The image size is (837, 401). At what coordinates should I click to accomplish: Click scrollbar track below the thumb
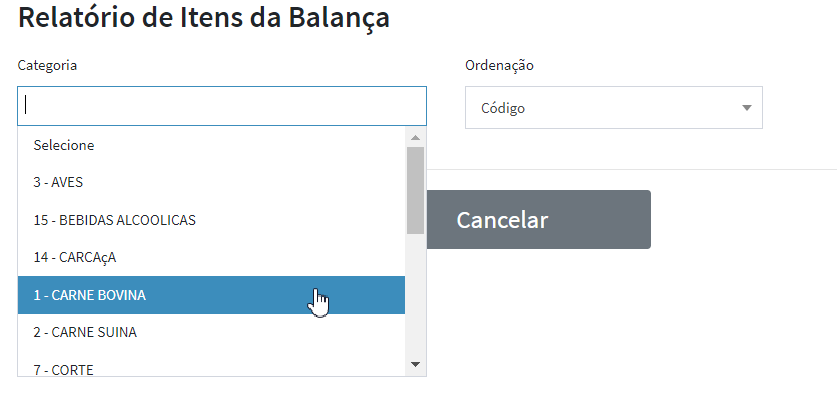(415, 300)
